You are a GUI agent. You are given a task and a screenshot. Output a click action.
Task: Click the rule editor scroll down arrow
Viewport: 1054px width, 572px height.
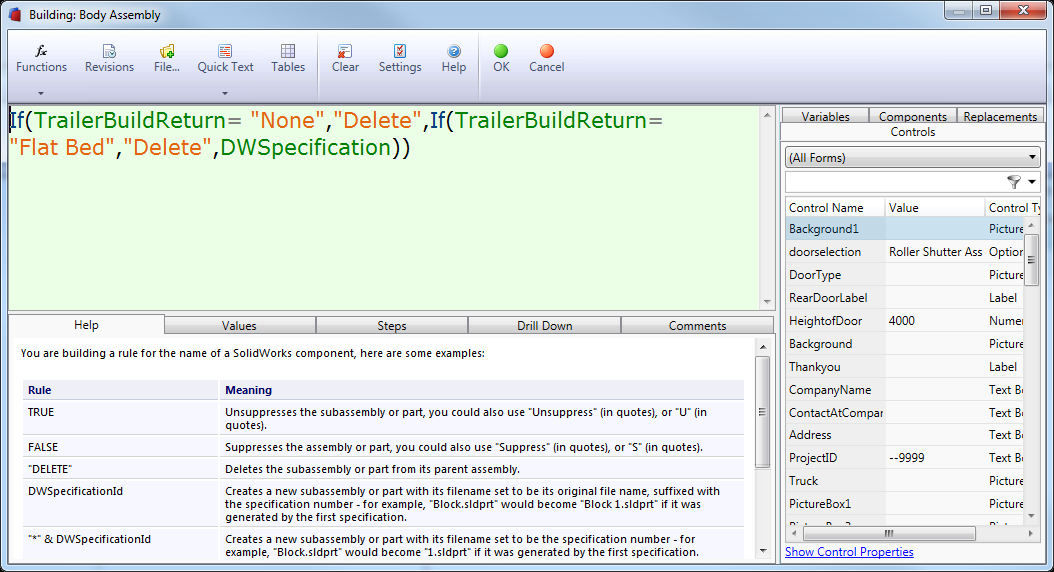point(767,302)
